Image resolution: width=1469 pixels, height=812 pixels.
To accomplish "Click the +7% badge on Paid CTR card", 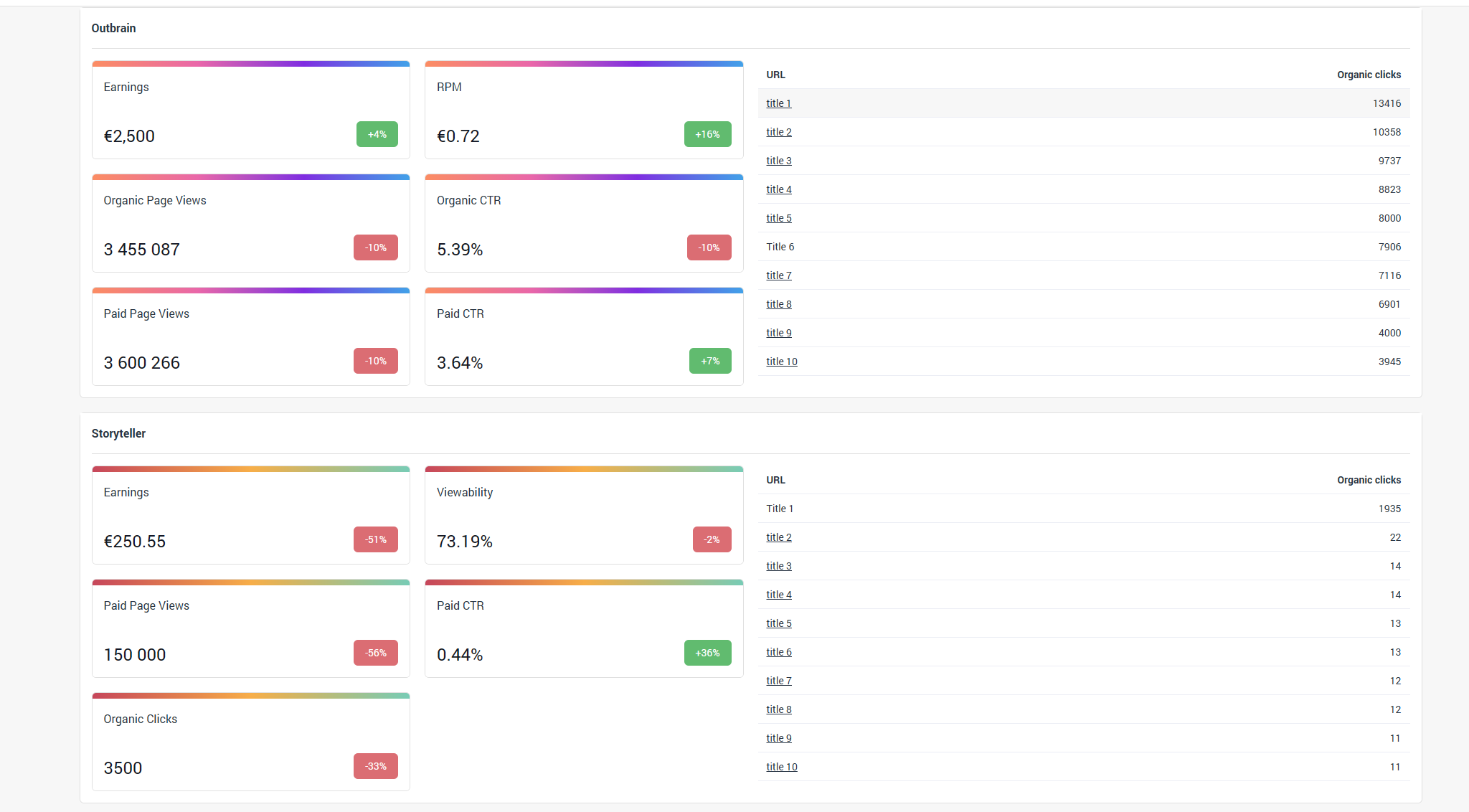I will point(709,361).
